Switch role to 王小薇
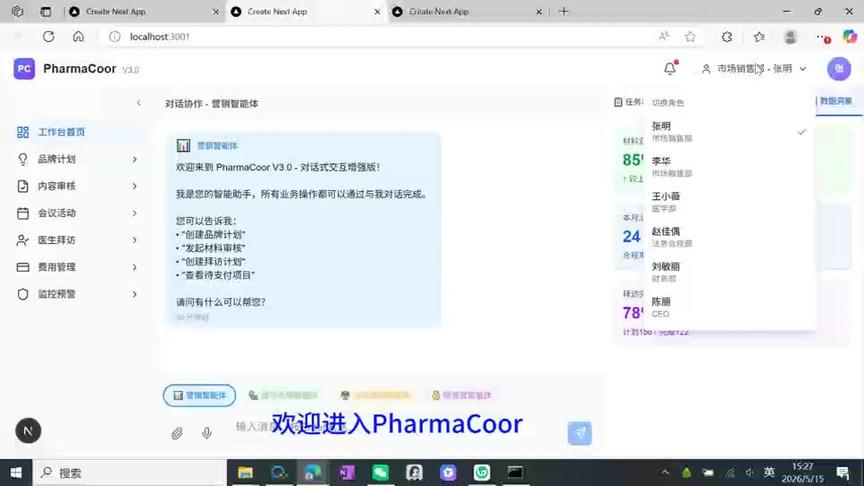This screenshot has width=864, height=486. click(728, 202)
